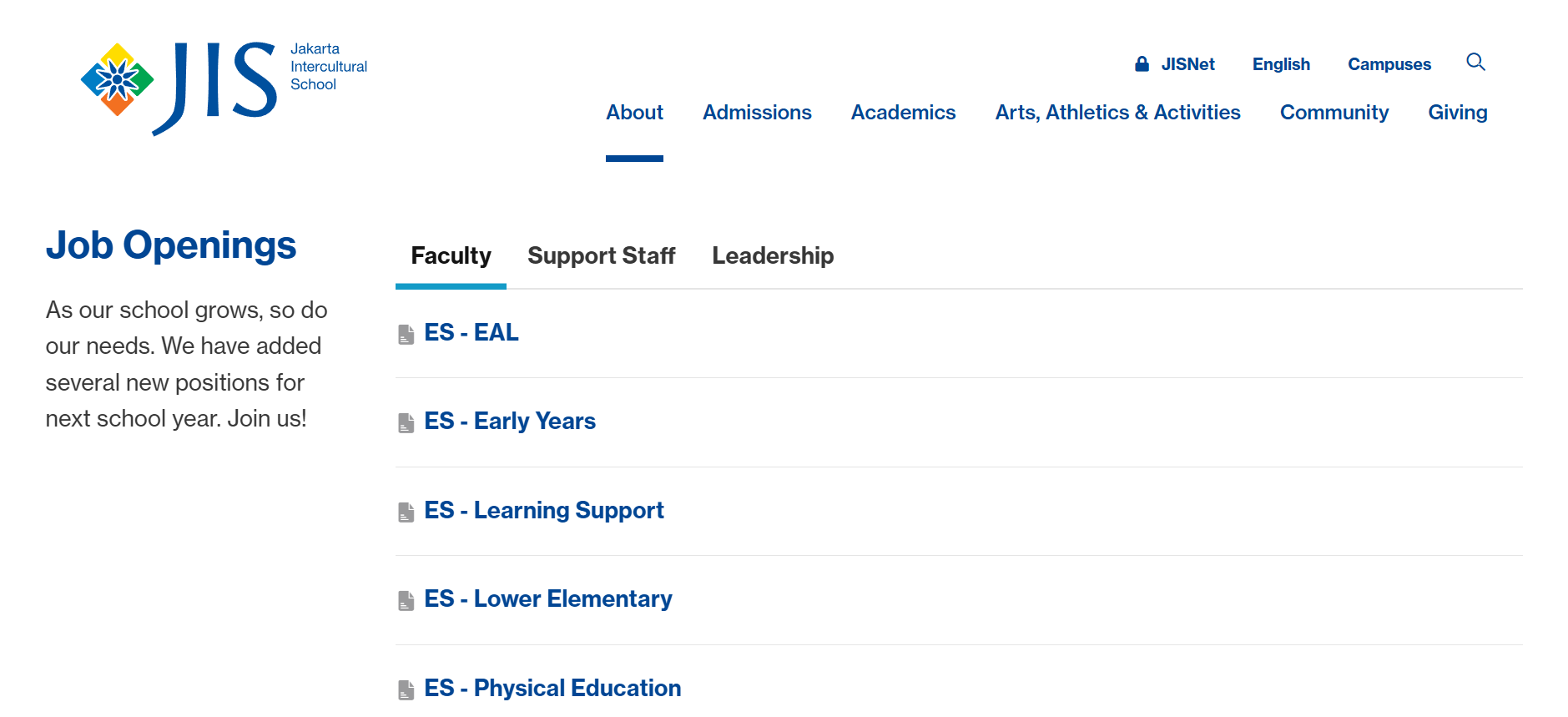
Task: Click the lock icon beside JISNet
Action: point(1142,64)
